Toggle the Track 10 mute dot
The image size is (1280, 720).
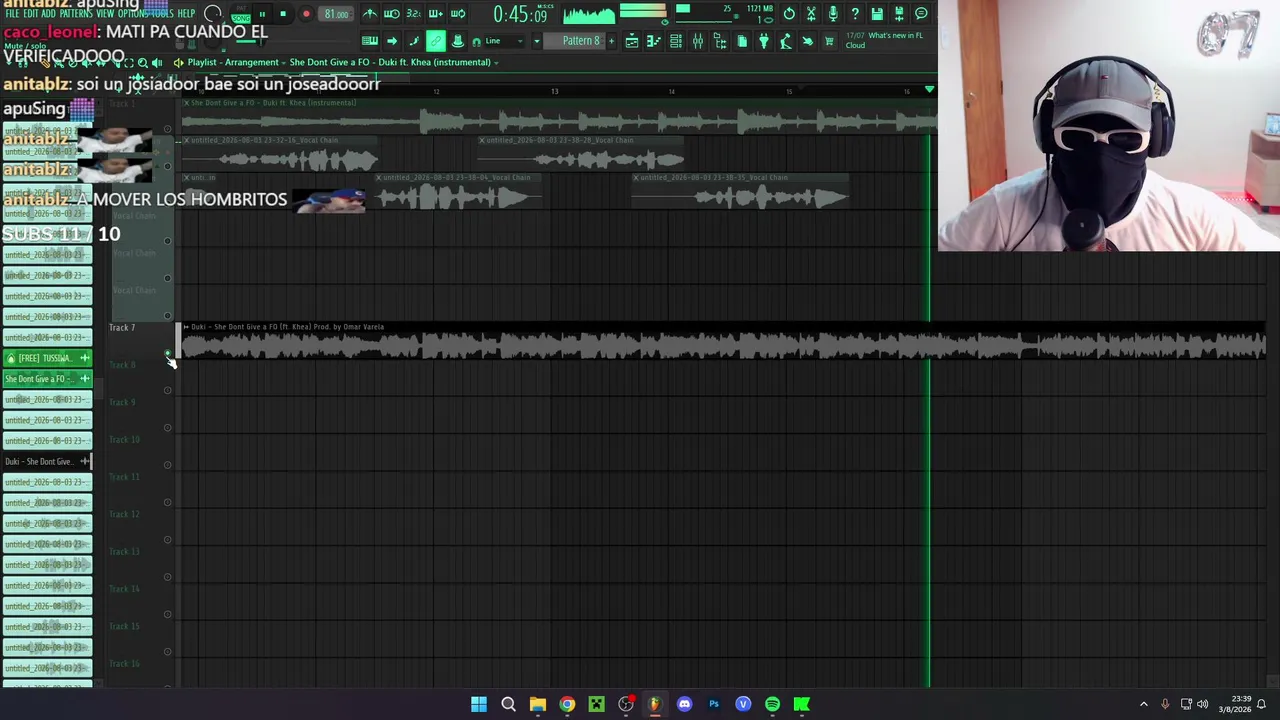click(x=168, y=465)
